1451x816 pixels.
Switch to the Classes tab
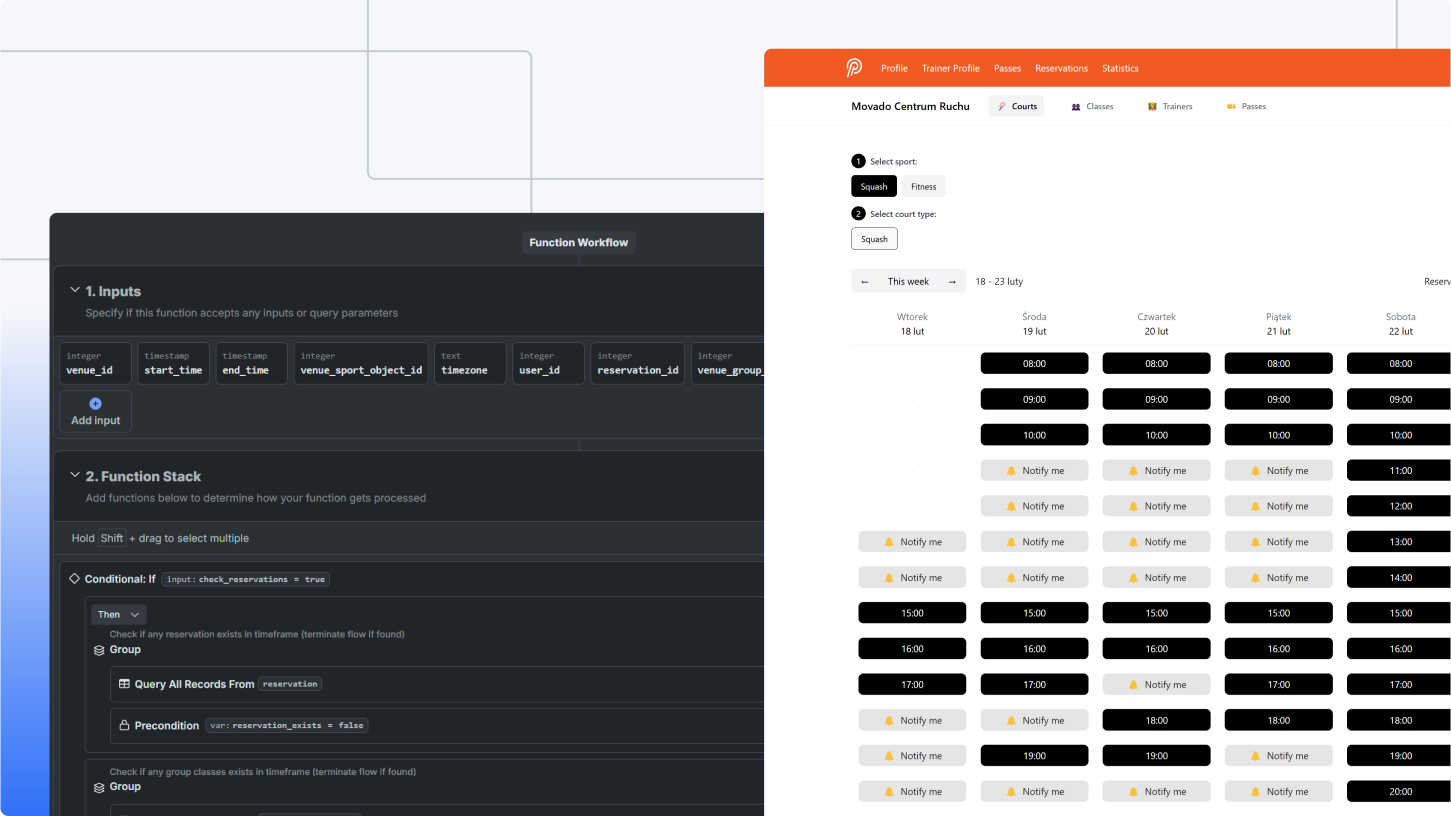[x=1091, y=107]
